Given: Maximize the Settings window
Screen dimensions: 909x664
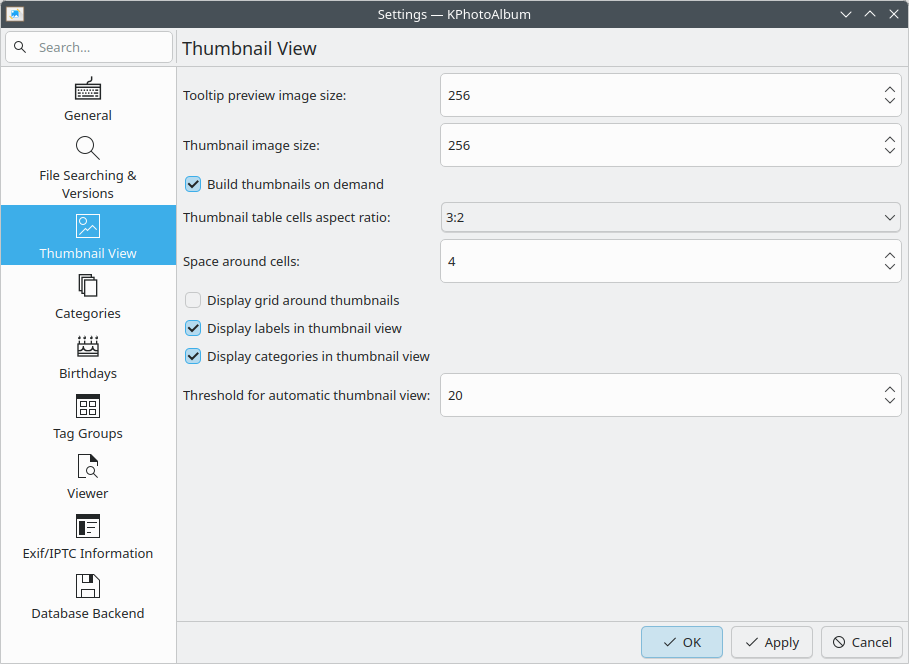Looking at the screenshot, I should pos(870,14).
